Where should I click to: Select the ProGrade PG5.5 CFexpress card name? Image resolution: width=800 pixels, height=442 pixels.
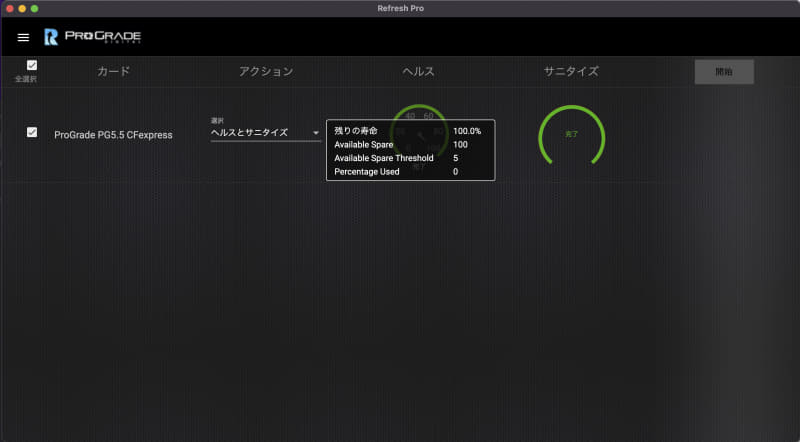point(113,135)
